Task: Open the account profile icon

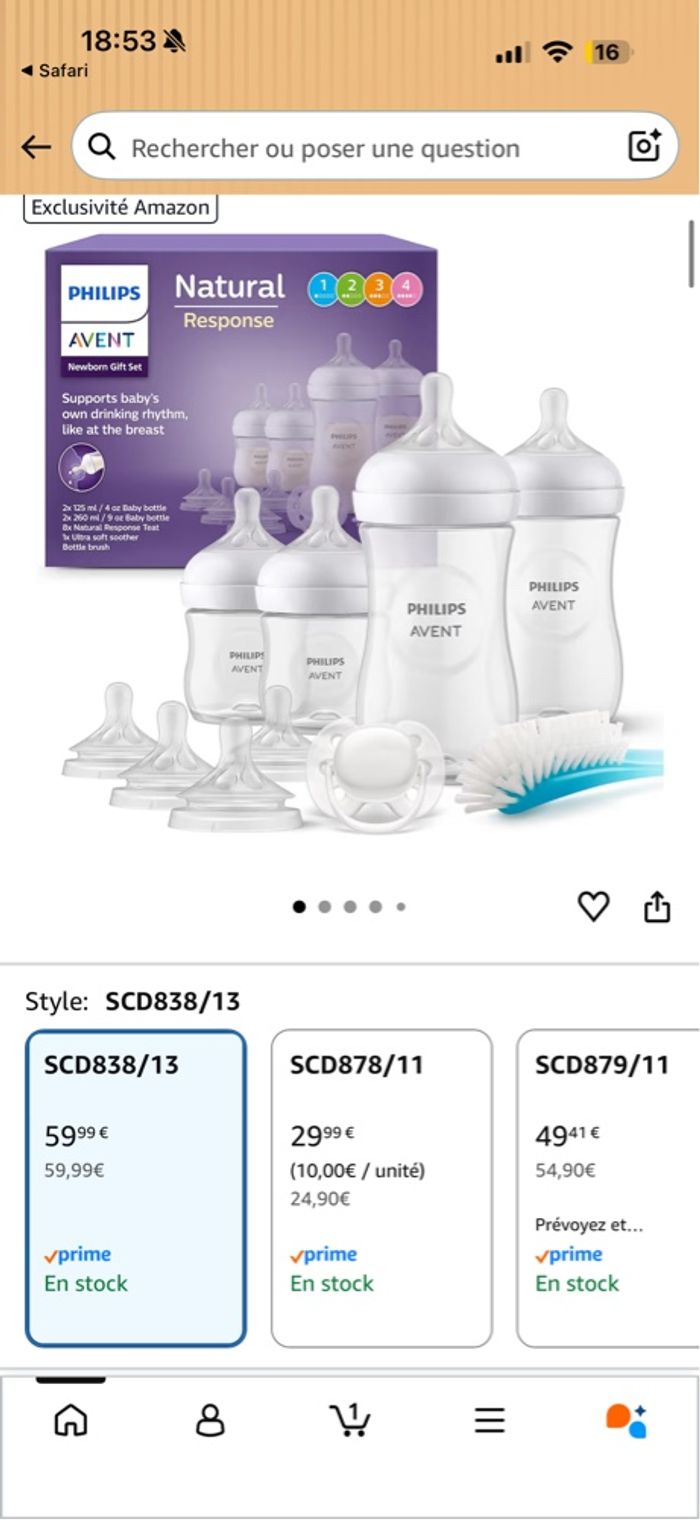Action: pos(210,1420)
